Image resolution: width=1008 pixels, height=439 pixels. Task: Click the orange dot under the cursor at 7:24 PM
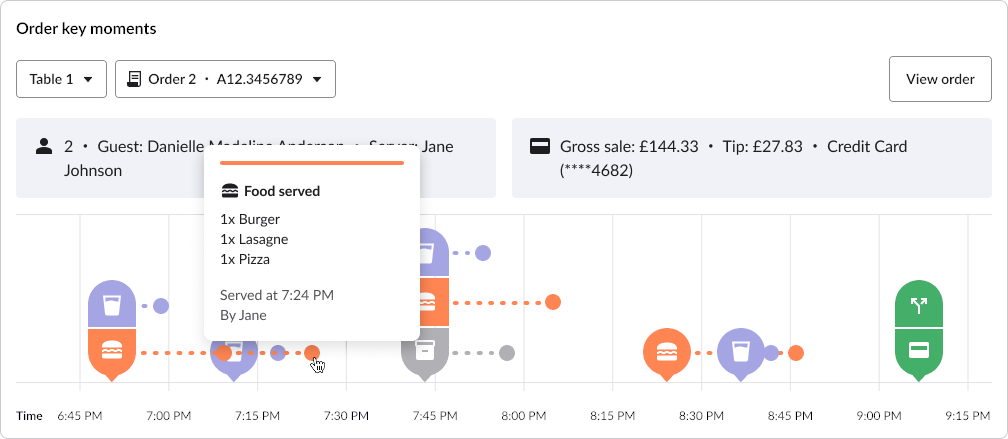(312, 352)
